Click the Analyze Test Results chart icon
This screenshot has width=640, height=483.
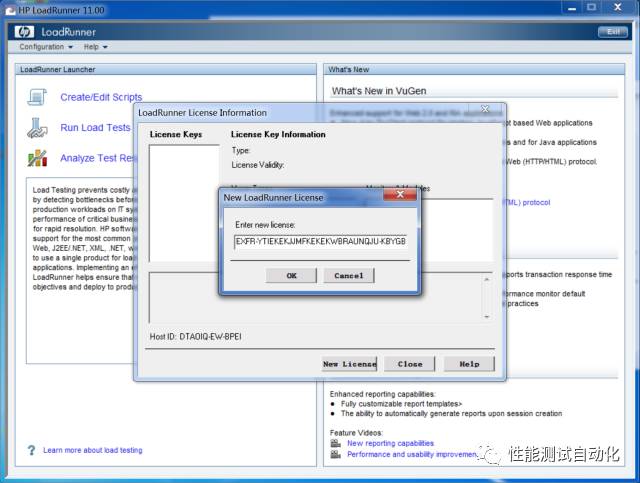click(37, 158)
